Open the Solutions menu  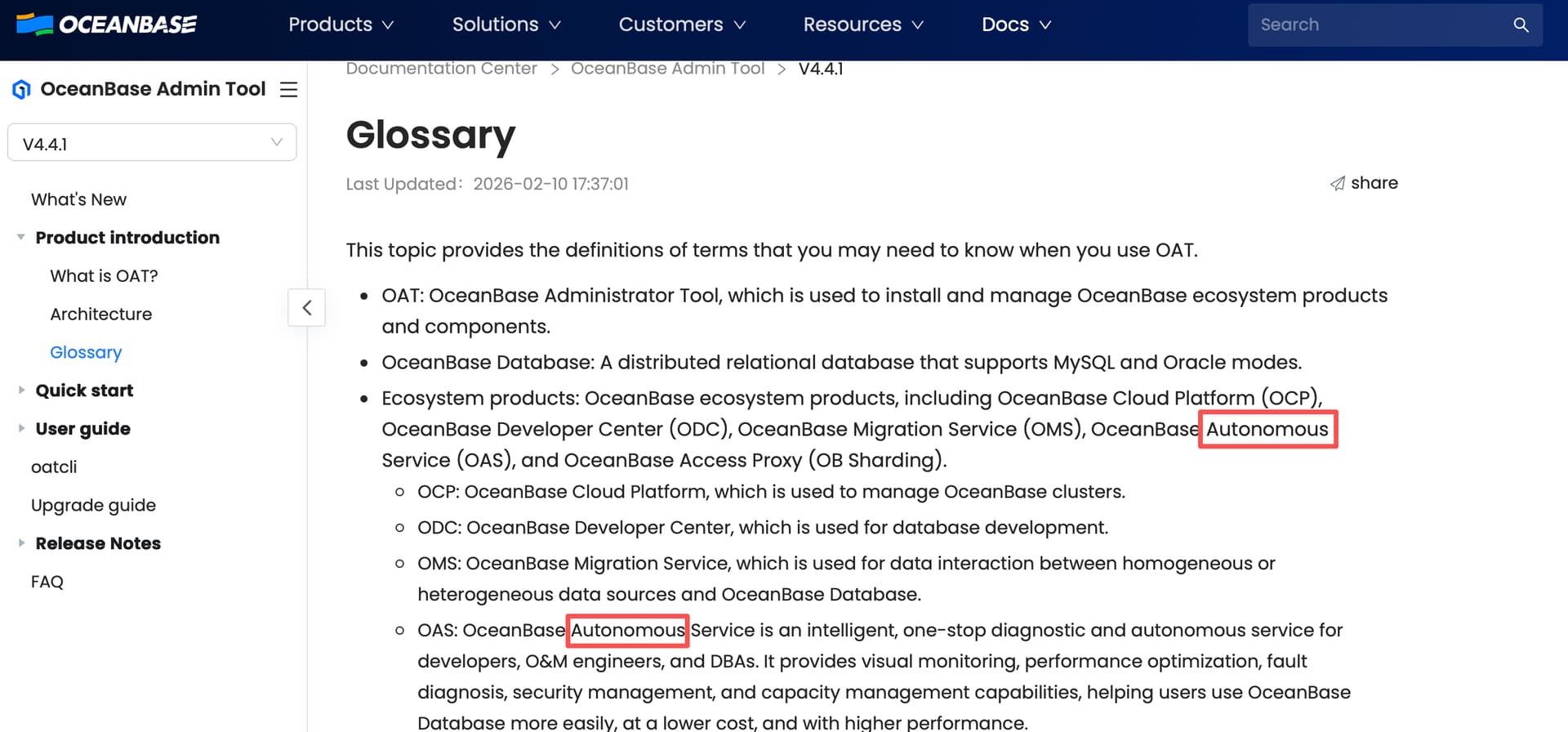pyautogui.click(x=506, y=25)
